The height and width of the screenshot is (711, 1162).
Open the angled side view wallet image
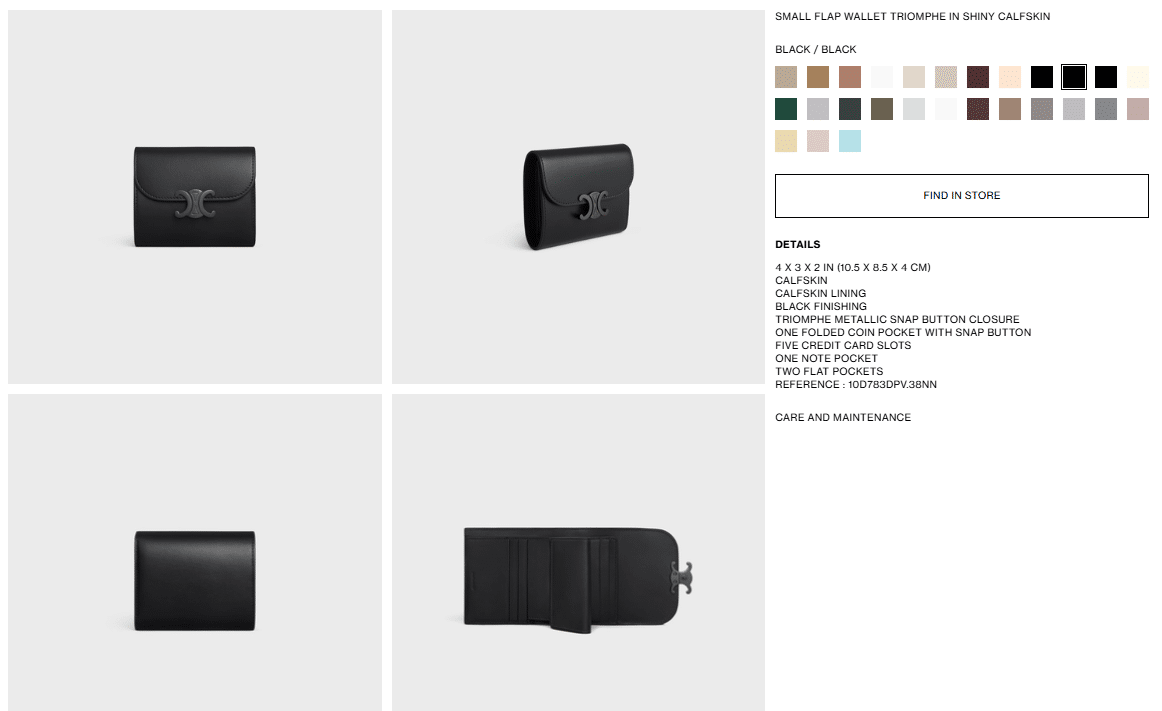(578, 196)
